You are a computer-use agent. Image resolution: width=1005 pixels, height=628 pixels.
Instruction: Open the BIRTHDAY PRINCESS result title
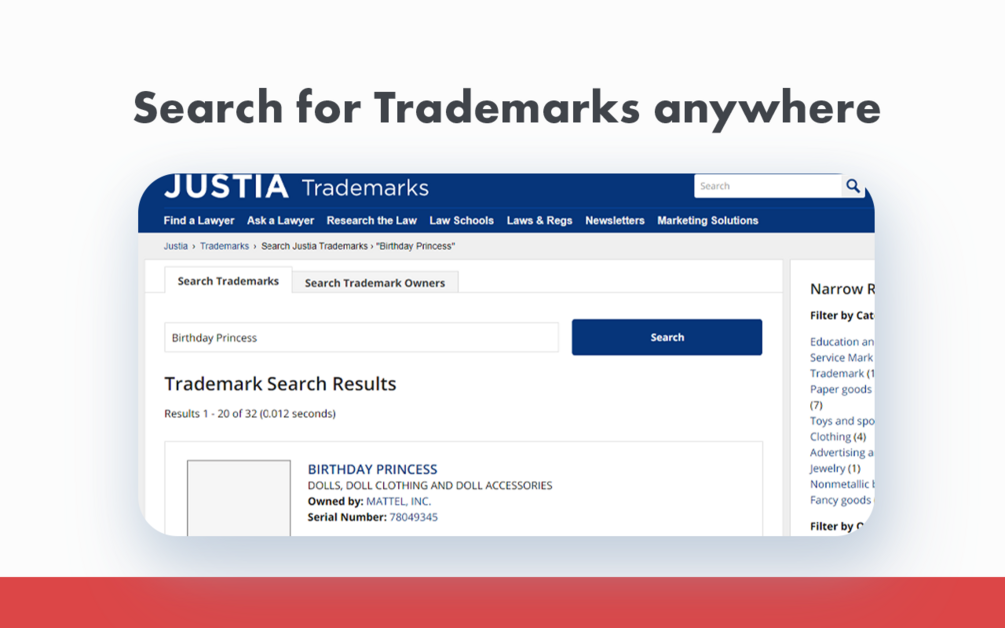(x=372, y=469)
